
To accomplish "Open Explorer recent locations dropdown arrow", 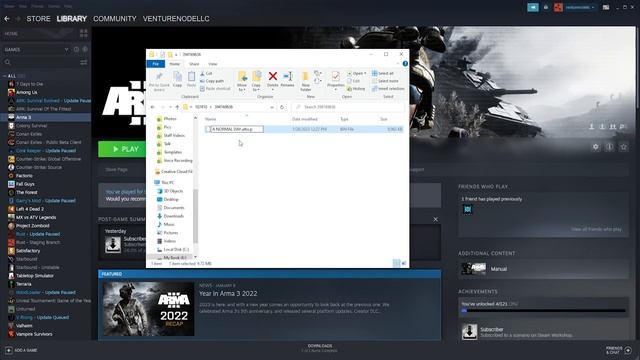I will [x=170, y=107].
